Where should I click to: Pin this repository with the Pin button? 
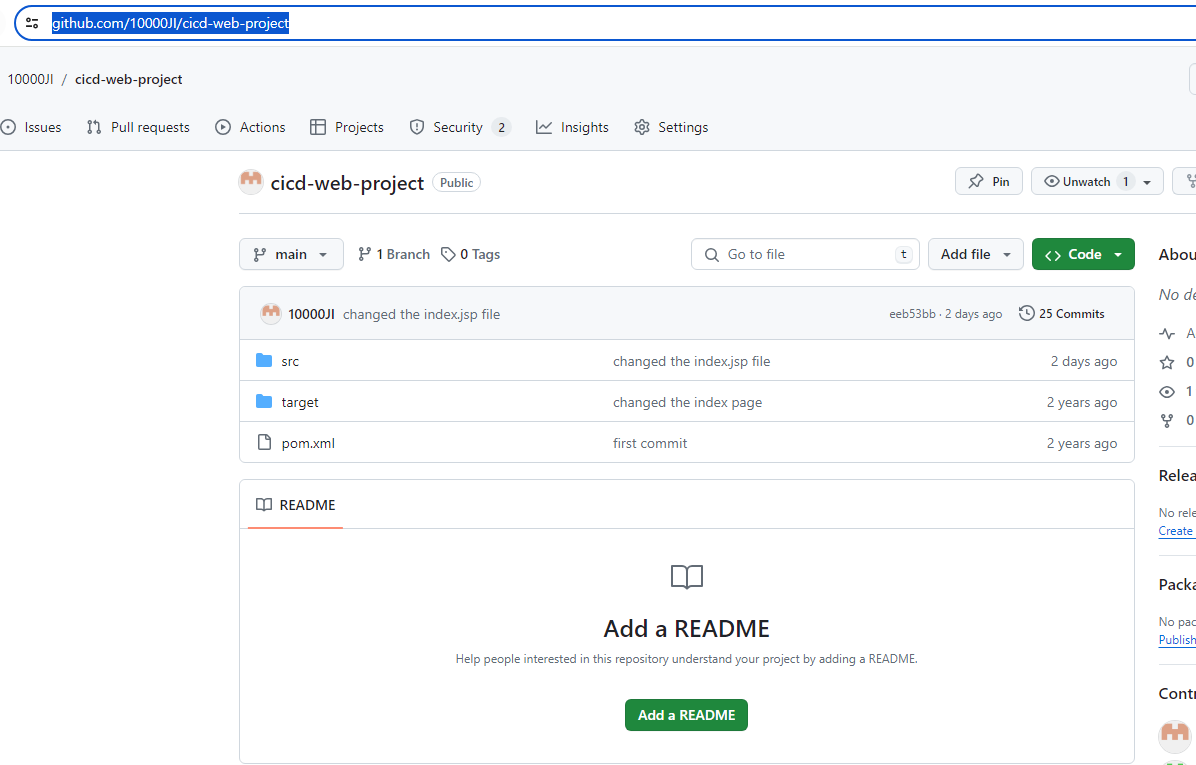click(989, 182)
